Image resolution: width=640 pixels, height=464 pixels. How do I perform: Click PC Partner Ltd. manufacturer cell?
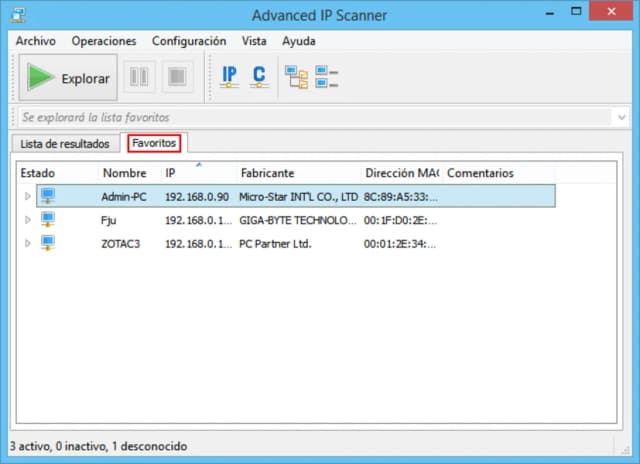(275, 244)
